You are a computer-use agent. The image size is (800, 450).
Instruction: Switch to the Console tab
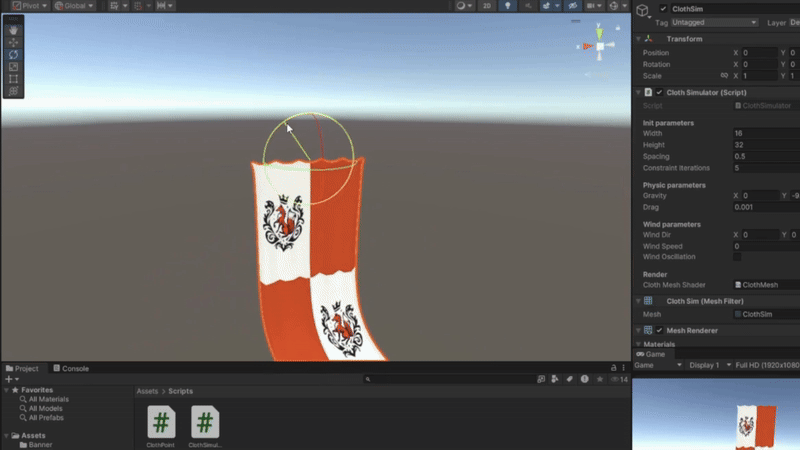(71, 368)
